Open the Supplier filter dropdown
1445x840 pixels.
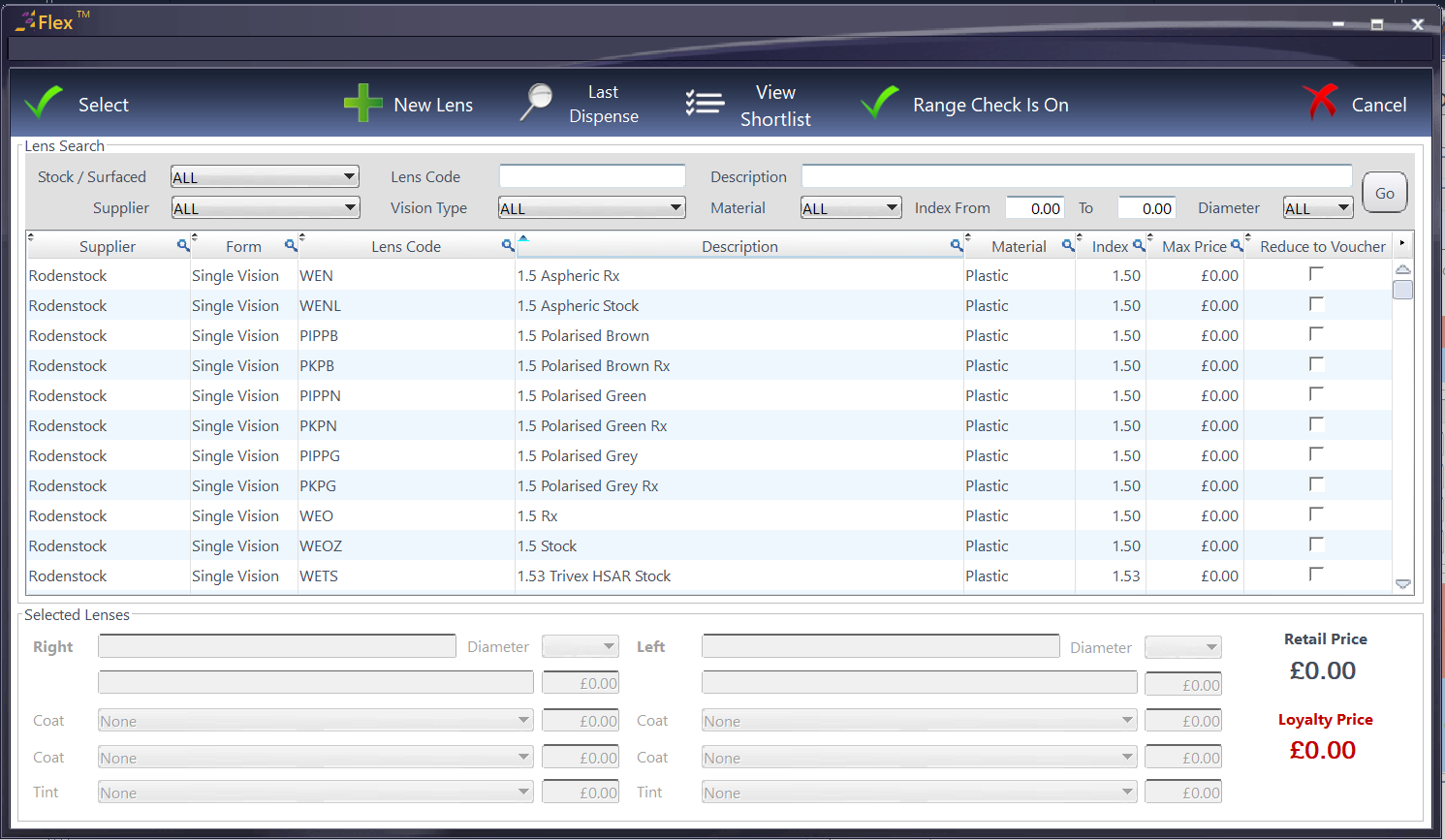[x=265, y=207]
